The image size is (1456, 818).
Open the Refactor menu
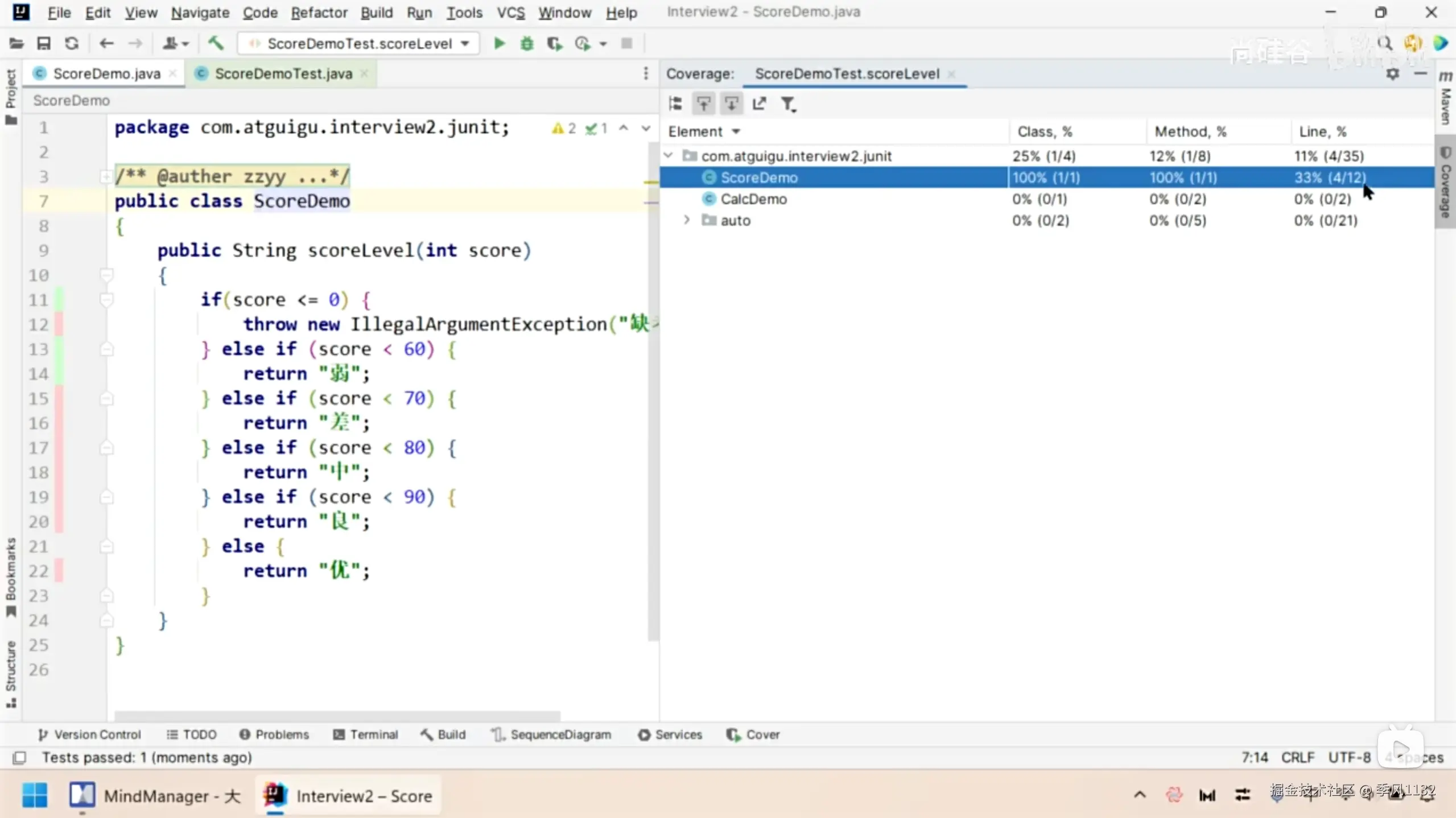tap(319, 13)
